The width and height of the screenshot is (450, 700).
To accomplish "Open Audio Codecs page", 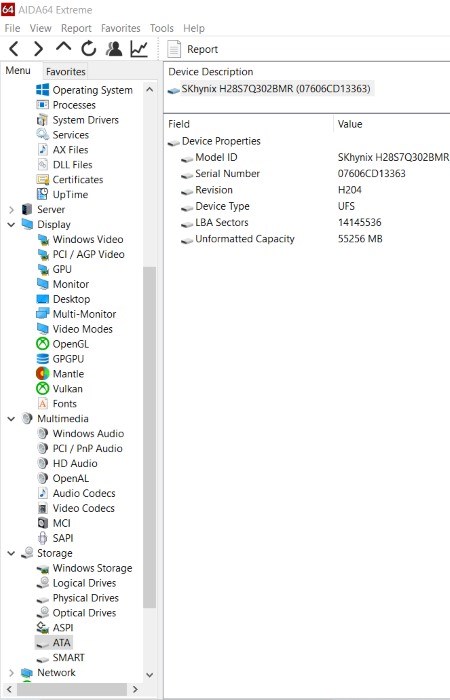I will 75,493.
